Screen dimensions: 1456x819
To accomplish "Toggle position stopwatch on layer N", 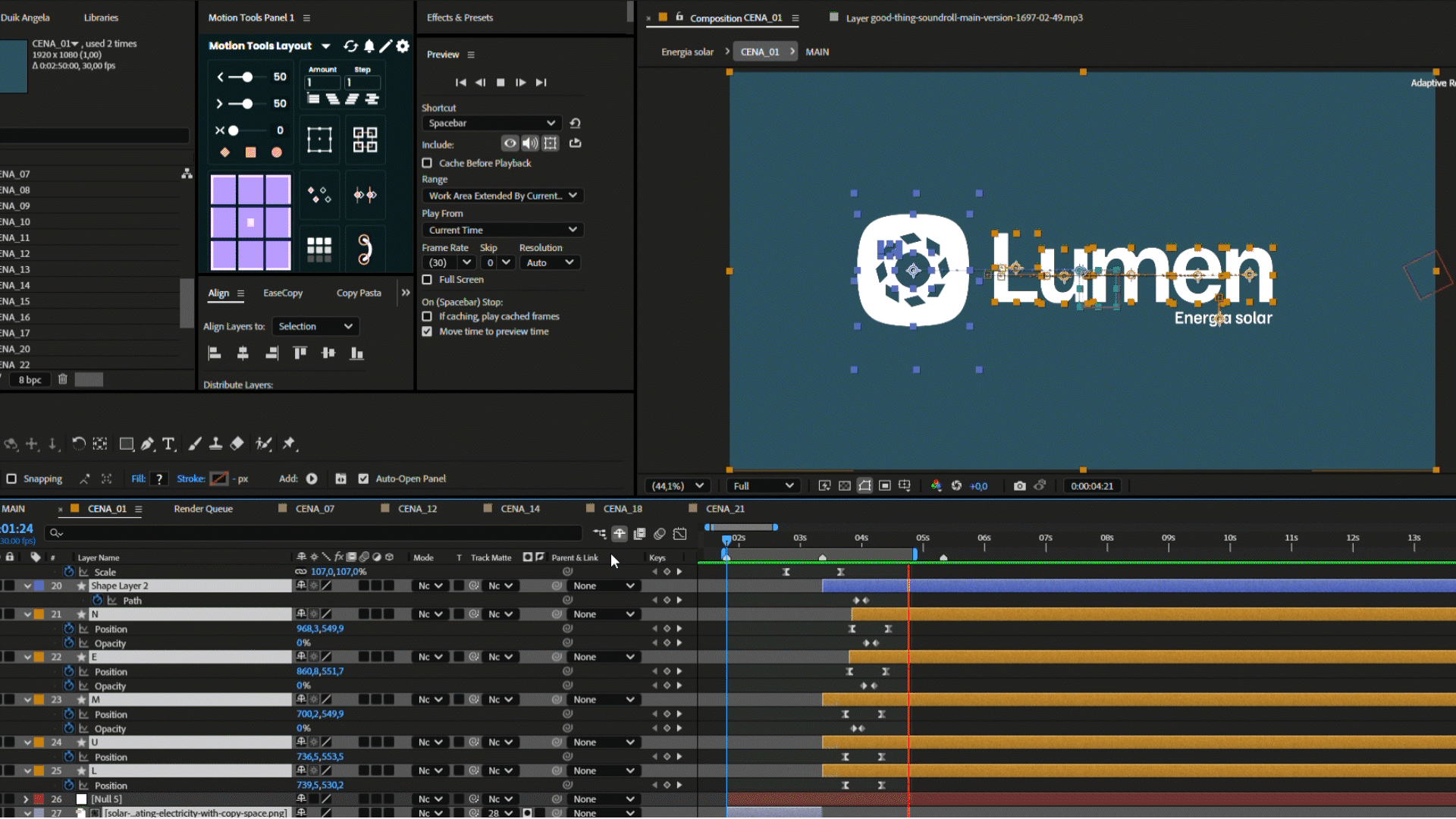I will [x=69, y=629].
